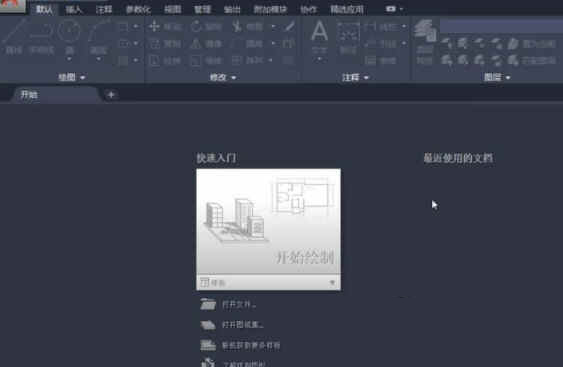Open the Linear dimension dropdown arrow
The width and height of the screenshot is (563, 367).
click(404, 26)
